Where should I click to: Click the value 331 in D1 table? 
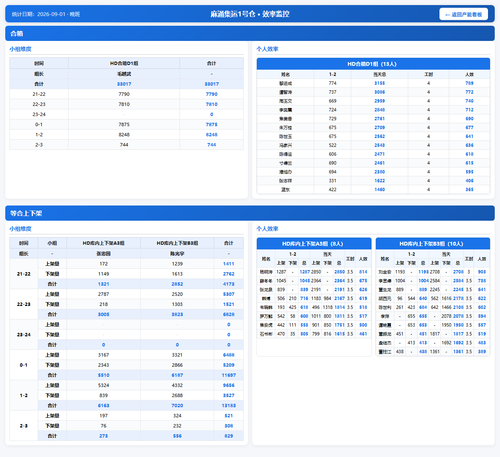click(x=333, y=181)
